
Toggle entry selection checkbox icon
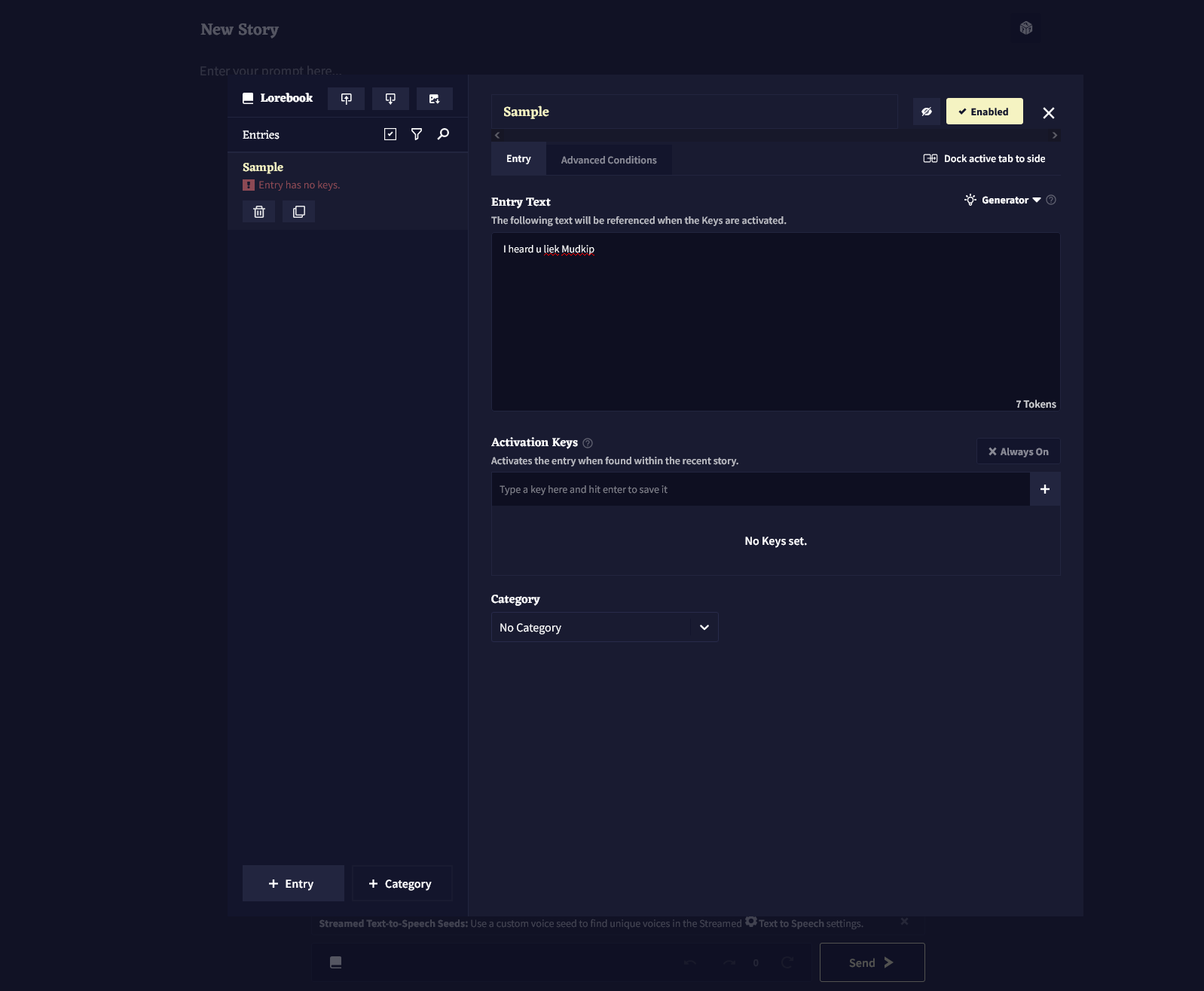coord(390,134)
